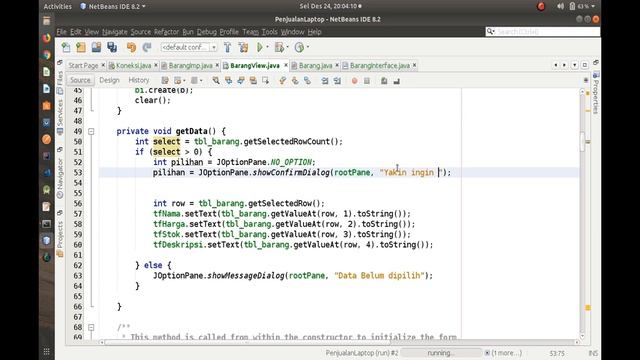Toggle Bookmark on current line
The image size is (640, 360).
tap(307, 80)
